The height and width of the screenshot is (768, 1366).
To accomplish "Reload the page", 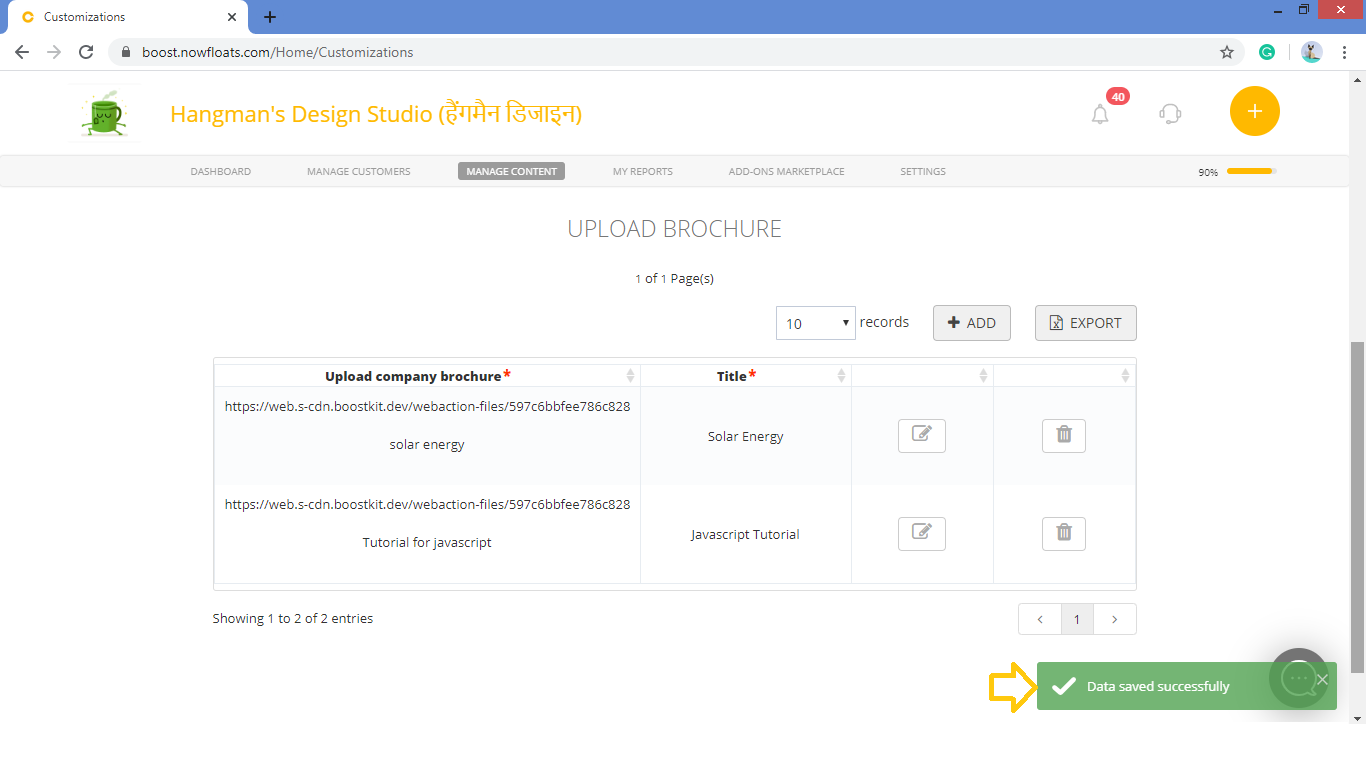I will click(86, 52).
